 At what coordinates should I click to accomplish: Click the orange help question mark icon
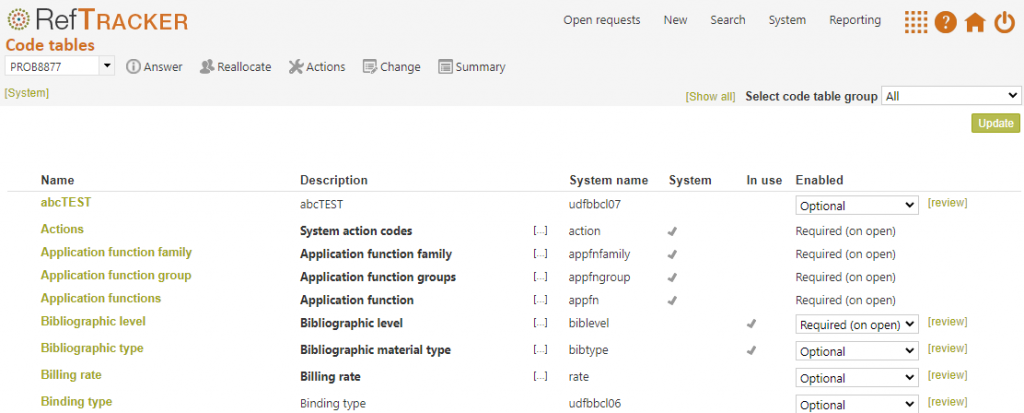pos(945,22)
